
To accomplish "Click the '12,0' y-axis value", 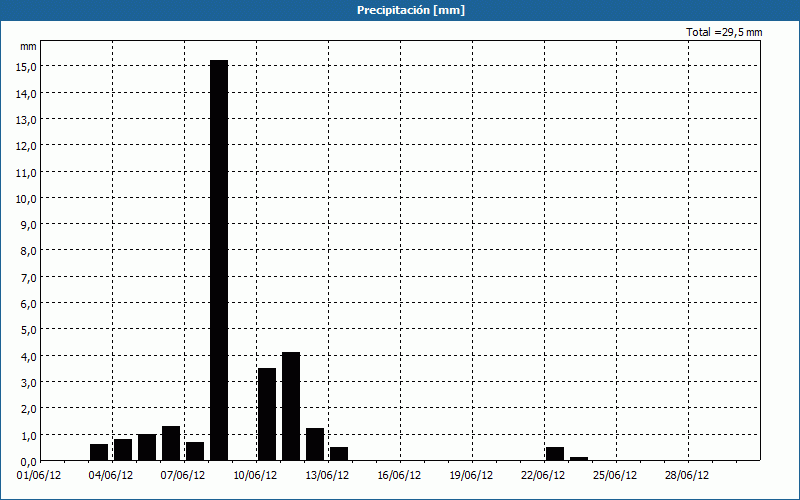I will pos(26,146).
